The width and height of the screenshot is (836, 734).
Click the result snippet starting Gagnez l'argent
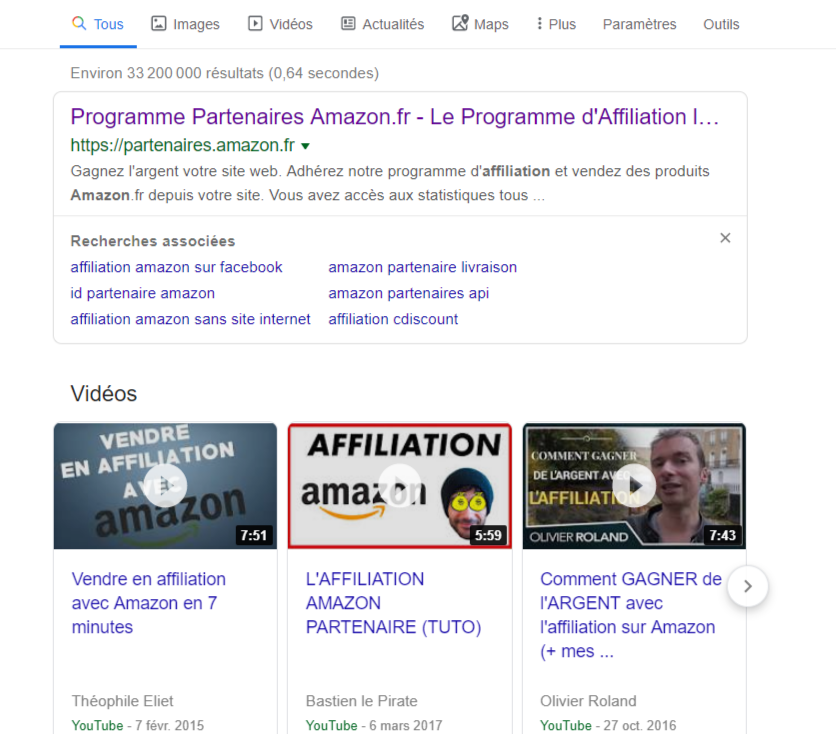tap(390, 183)
